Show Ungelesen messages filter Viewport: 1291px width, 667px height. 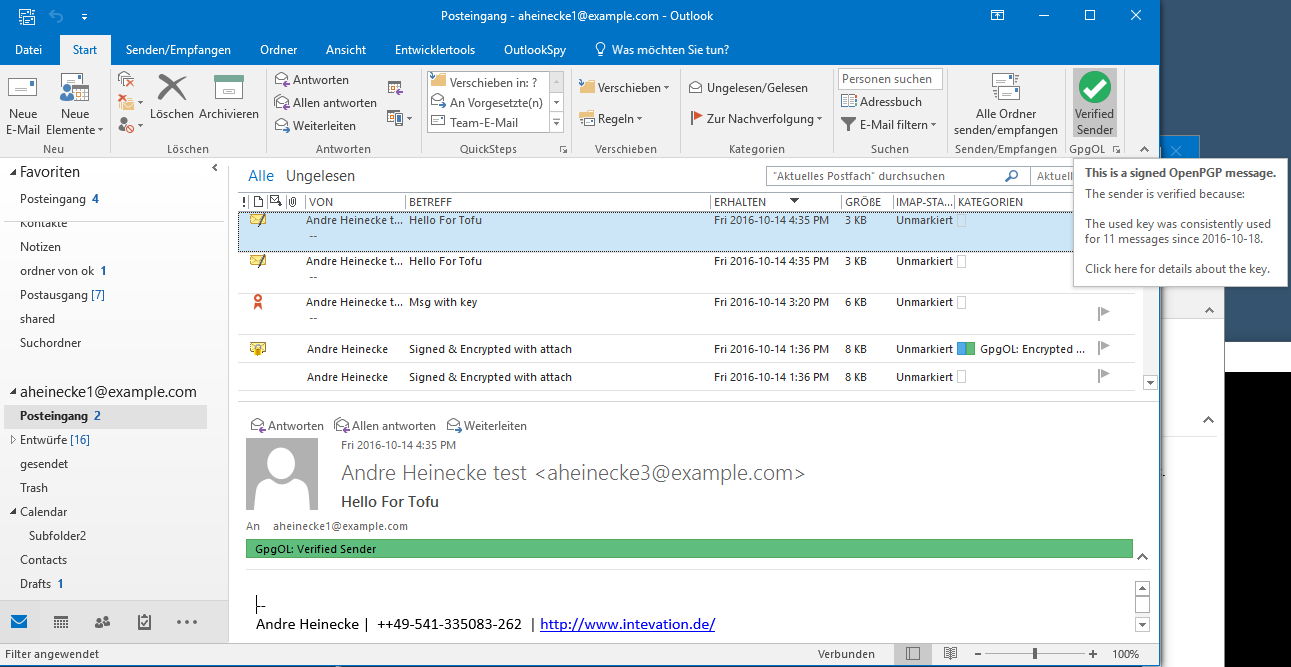320,176
